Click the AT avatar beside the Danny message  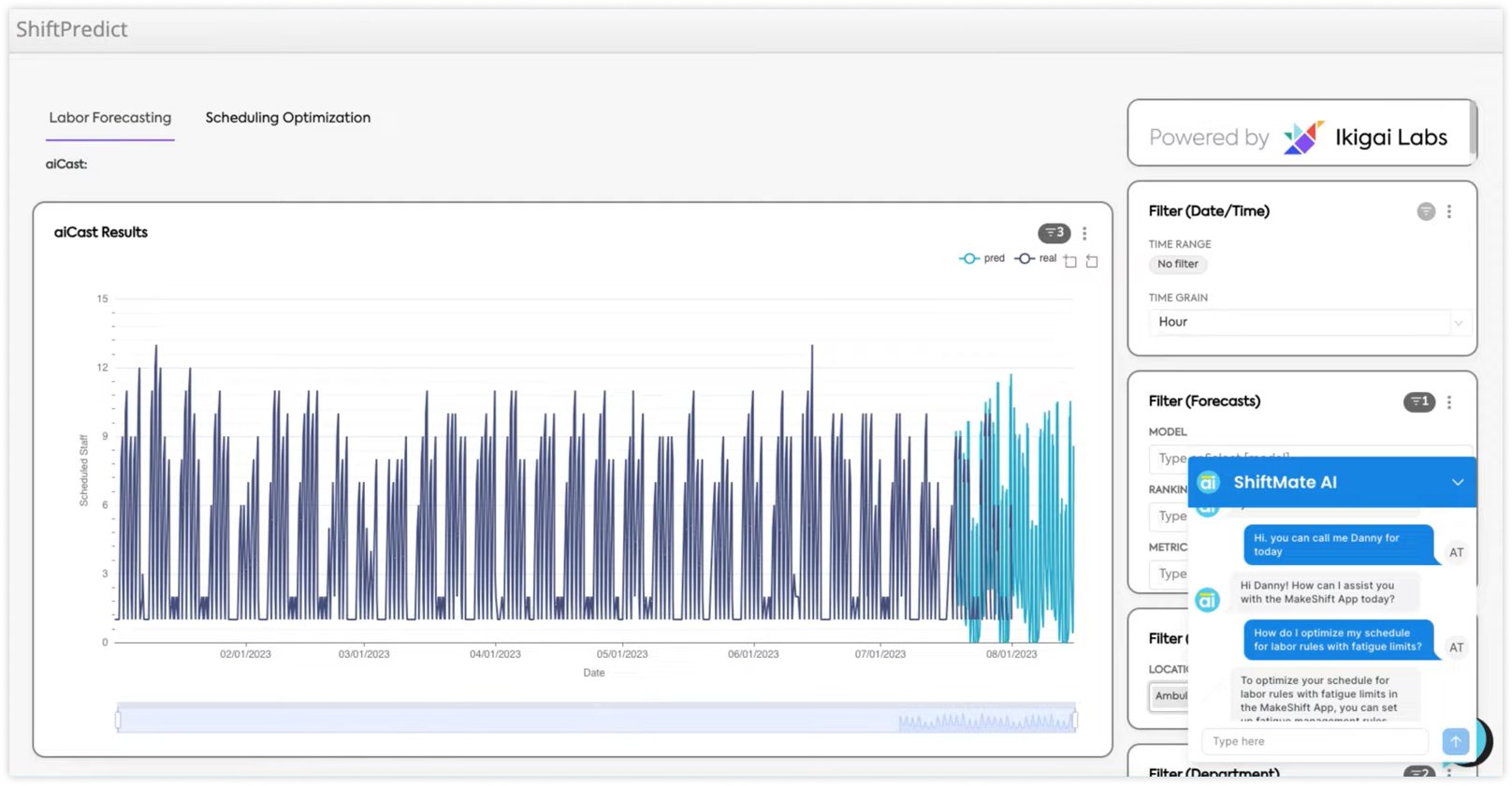1457,552
